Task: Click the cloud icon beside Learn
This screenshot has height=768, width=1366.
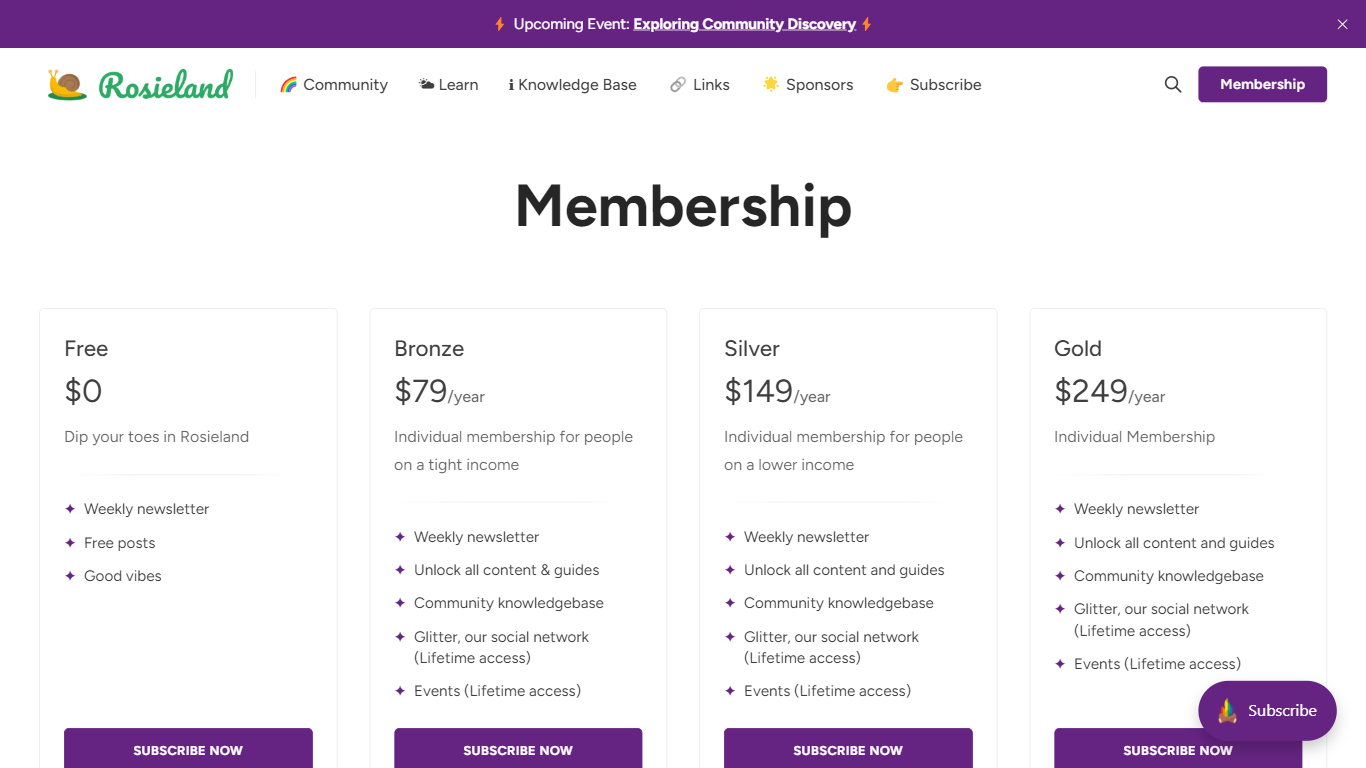Action: pyautogui.click(x=427, y=85)
